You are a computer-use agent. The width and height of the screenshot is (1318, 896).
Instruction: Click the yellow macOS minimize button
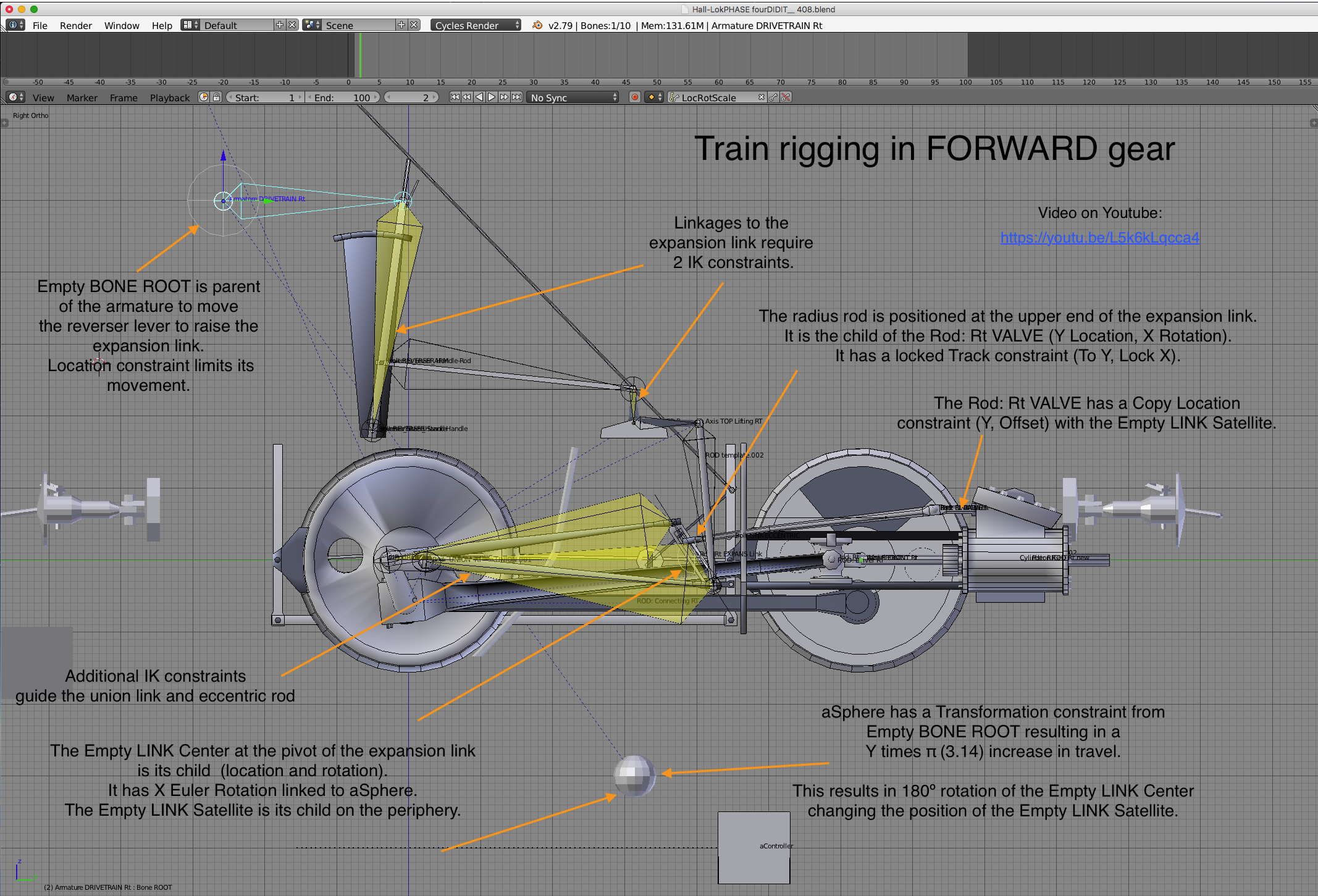[x=22, y=9]
